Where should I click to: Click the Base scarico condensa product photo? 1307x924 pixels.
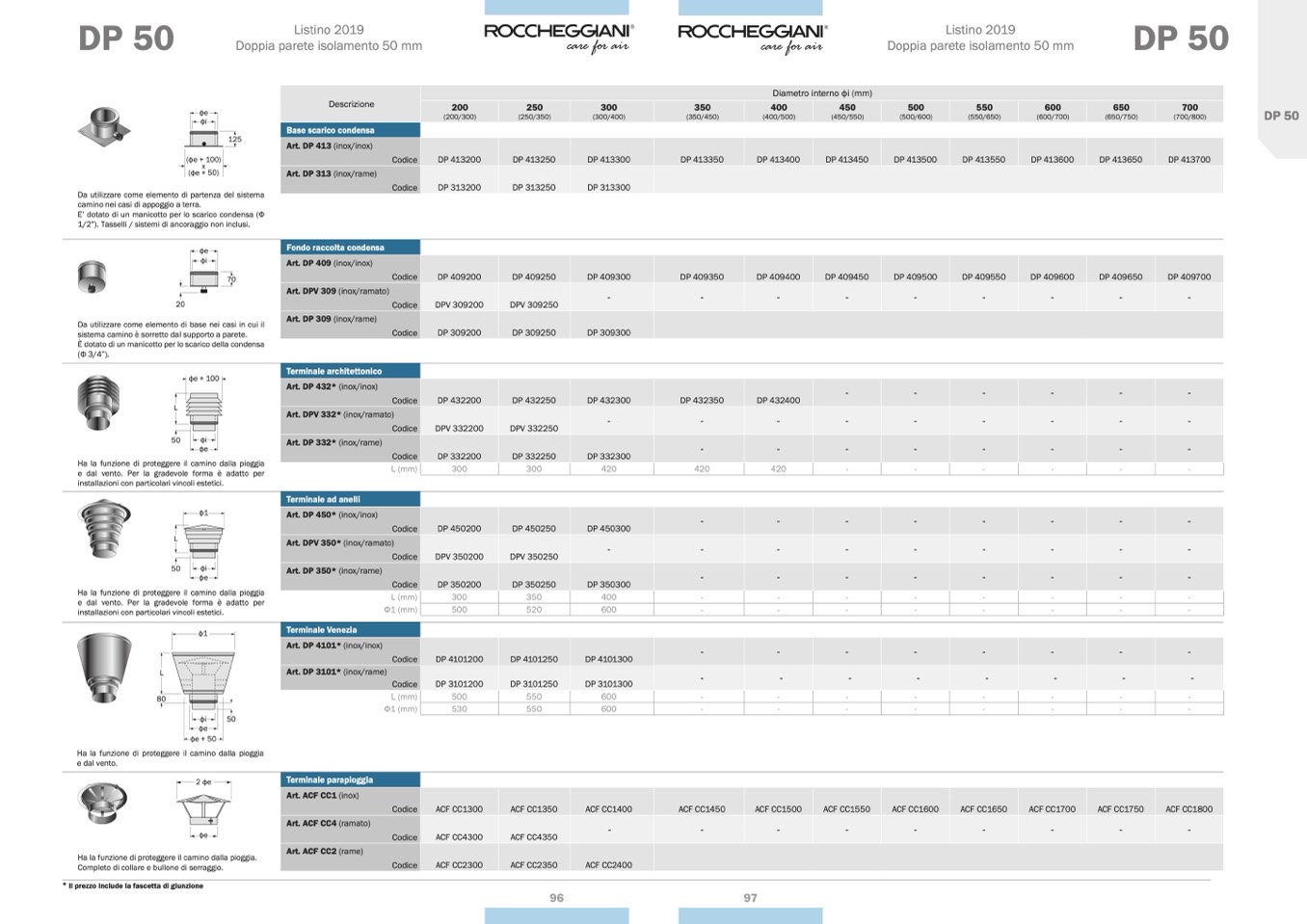pos(103,126)
